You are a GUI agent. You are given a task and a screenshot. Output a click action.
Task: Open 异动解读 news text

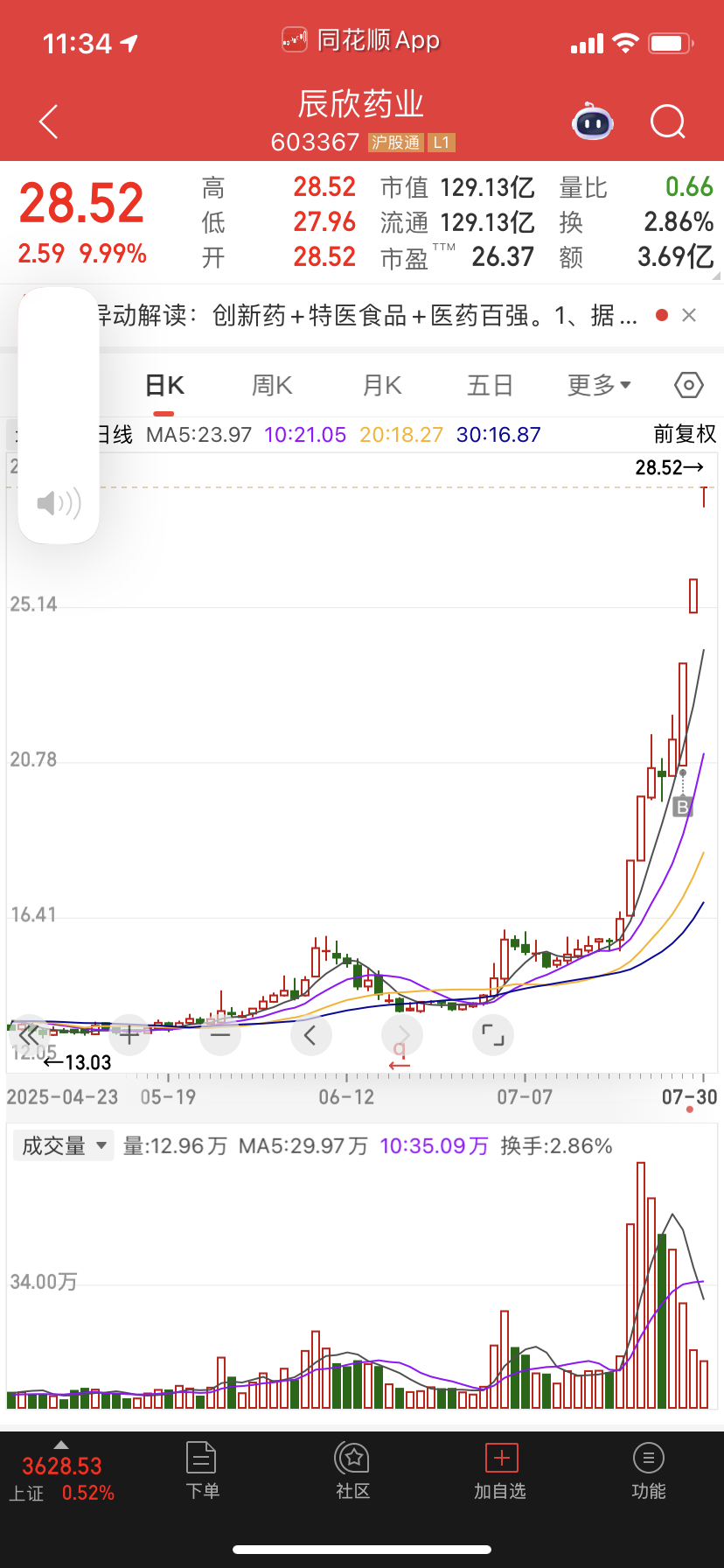365,315
